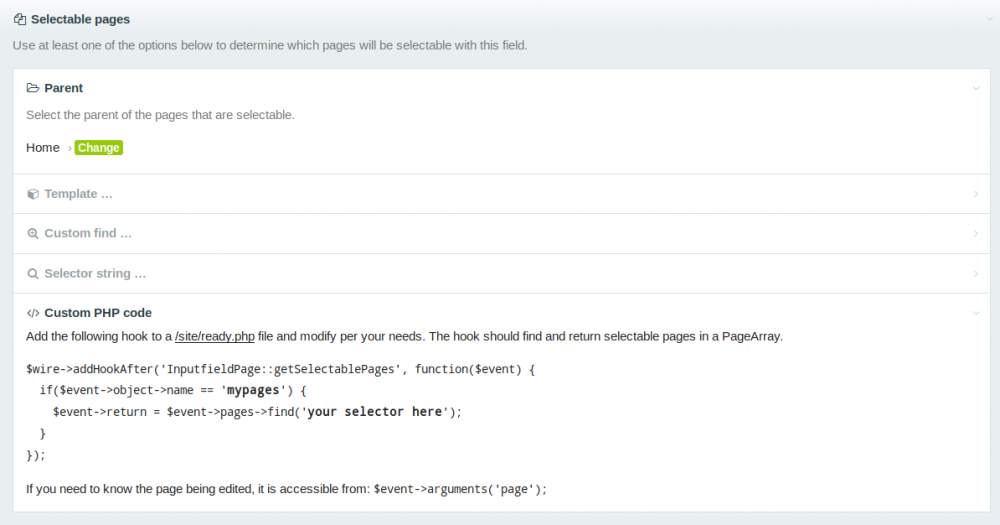Select the Home parent page label

coord(43,148)
